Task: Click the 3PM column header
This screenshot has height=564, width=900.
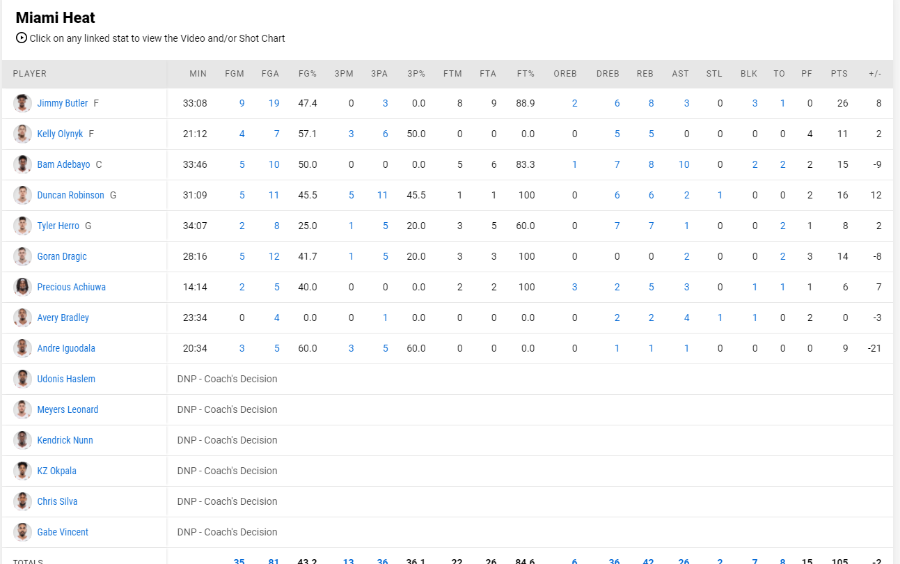Action: (x=344, y=73)
